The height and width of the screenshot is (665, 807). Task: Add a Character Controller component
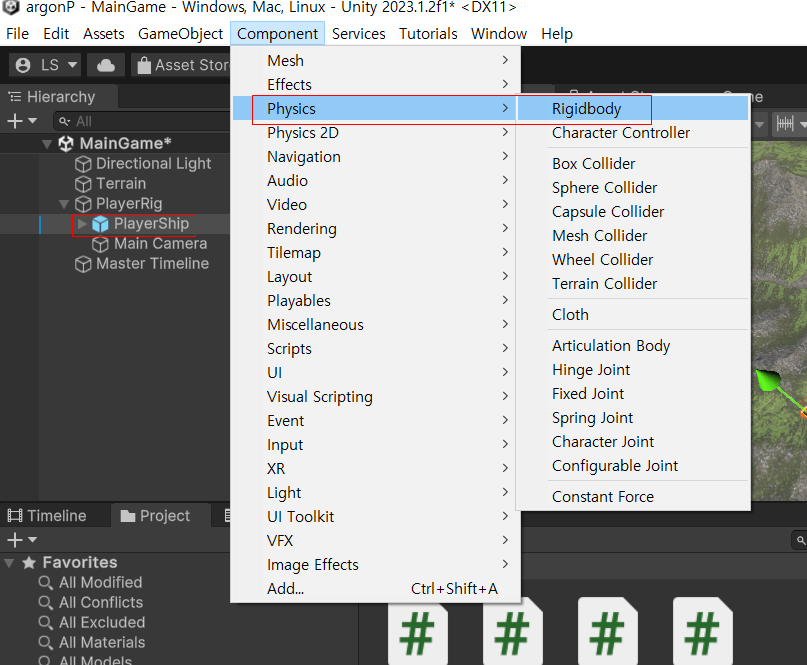pyautogui.click(x=633, y=133)
